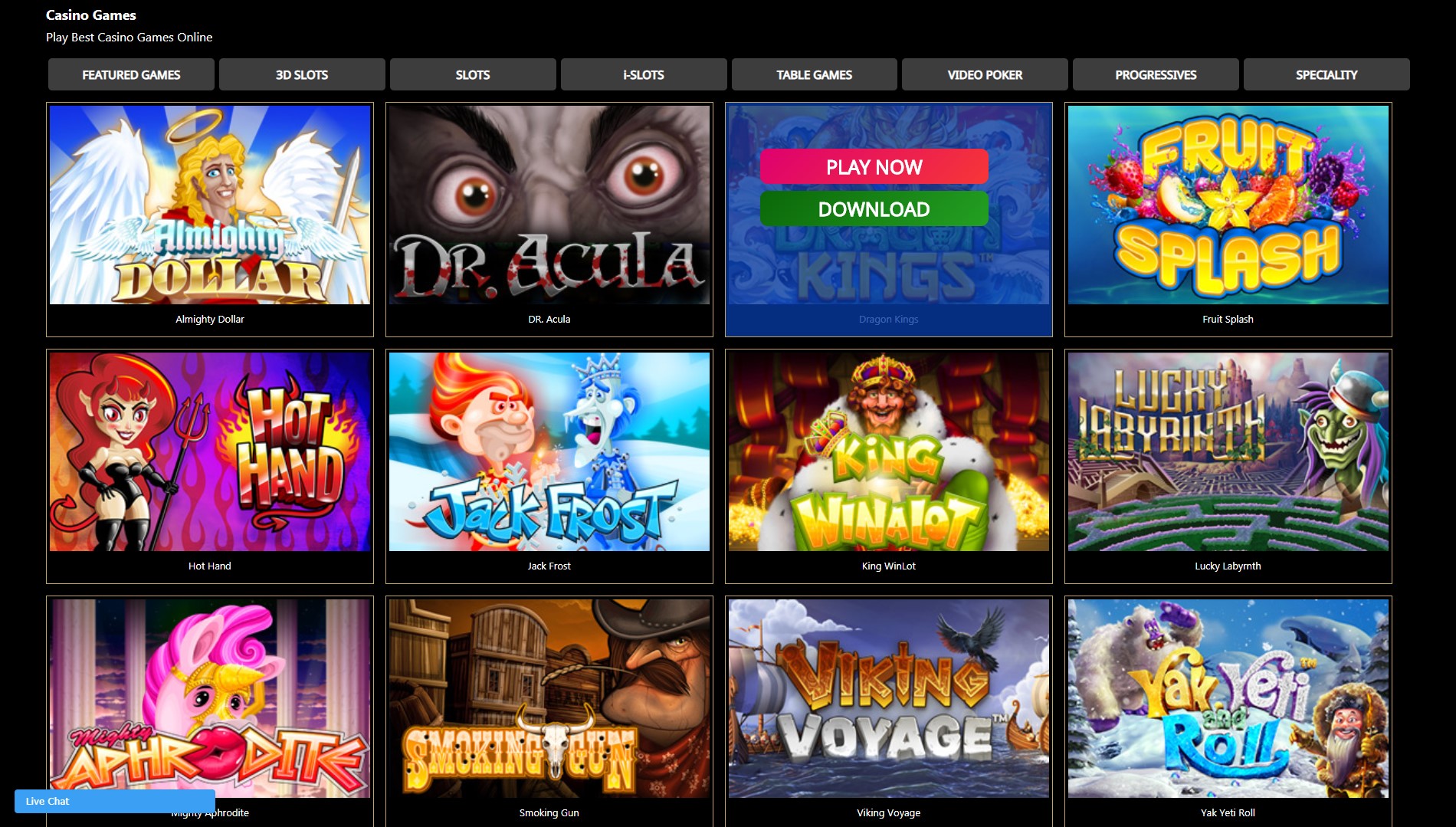The height and width of the screenshot is (827, 1456).
Task: Switch to the Featured Games tab
Action: [x=131, y=74]
